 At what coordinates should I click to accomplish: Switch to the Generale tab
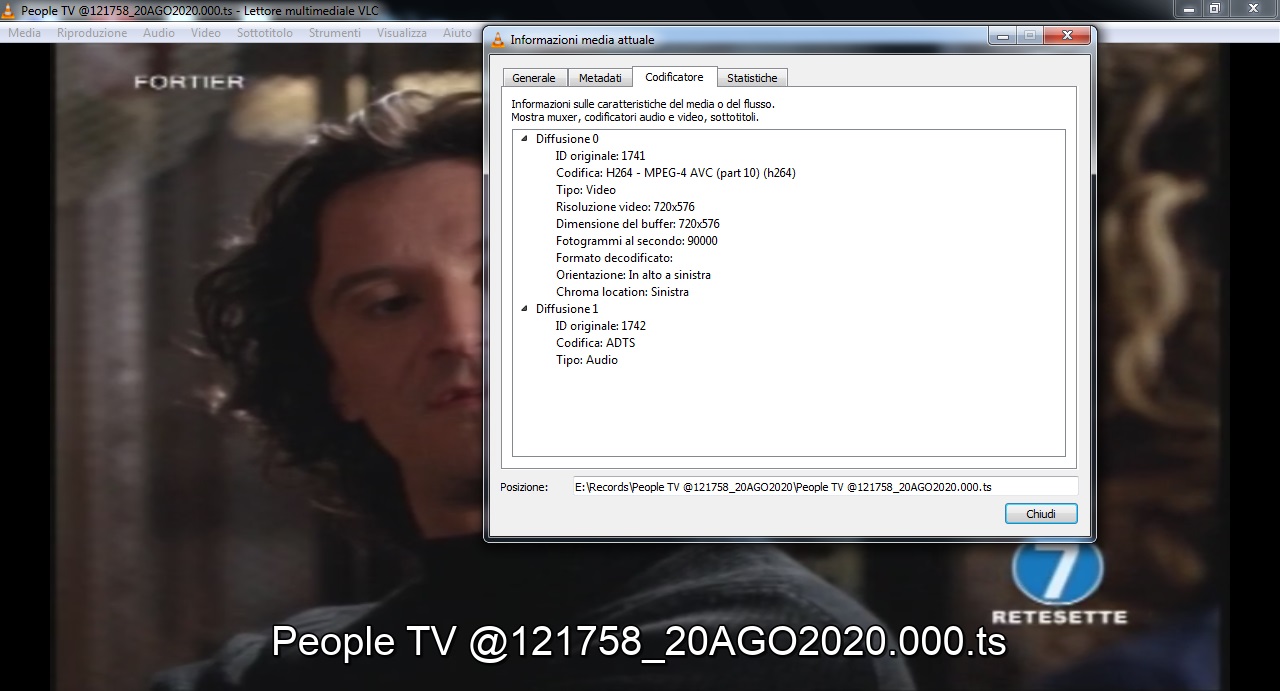pyautogui.click(x=534, y=78)
